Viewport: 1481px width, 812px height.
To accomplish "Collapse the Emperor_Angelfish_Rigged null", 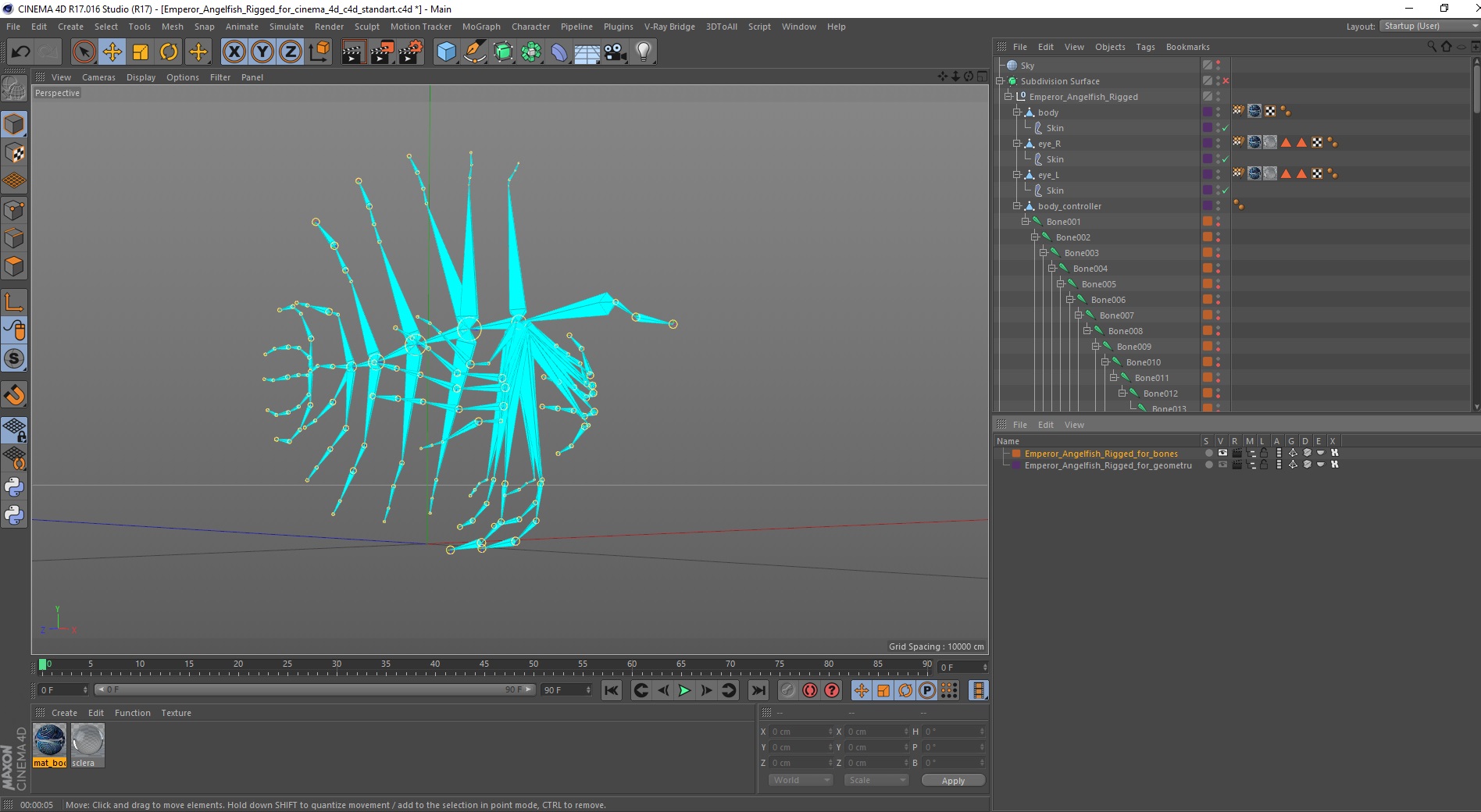I will click(1008, 97).
